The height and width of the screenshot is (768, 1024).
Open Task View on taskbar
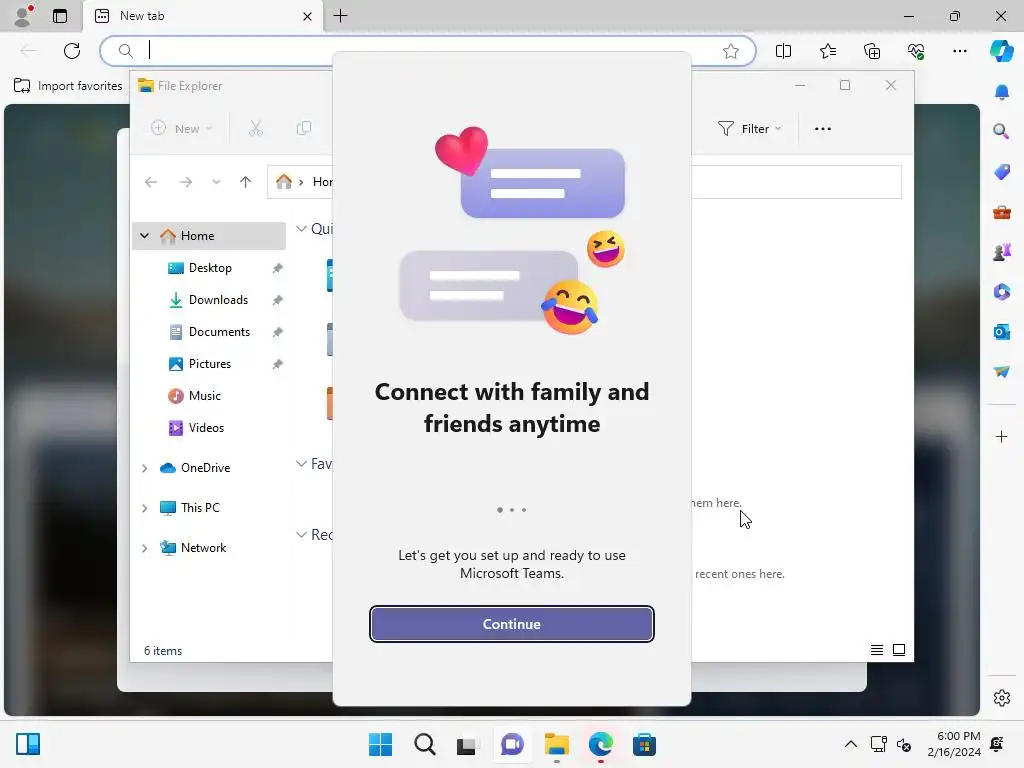[468, 744]
